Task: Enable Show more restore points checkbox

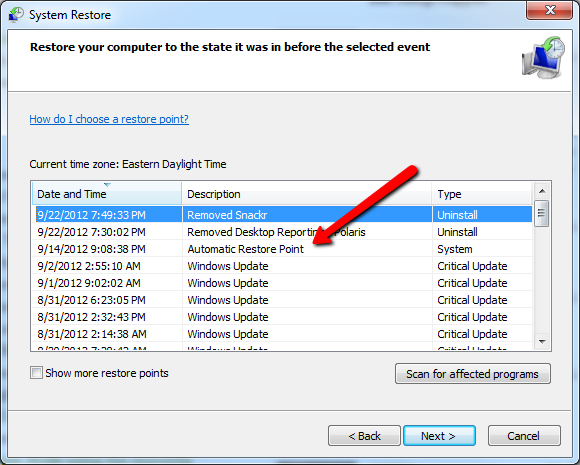Action: point(36,373)
